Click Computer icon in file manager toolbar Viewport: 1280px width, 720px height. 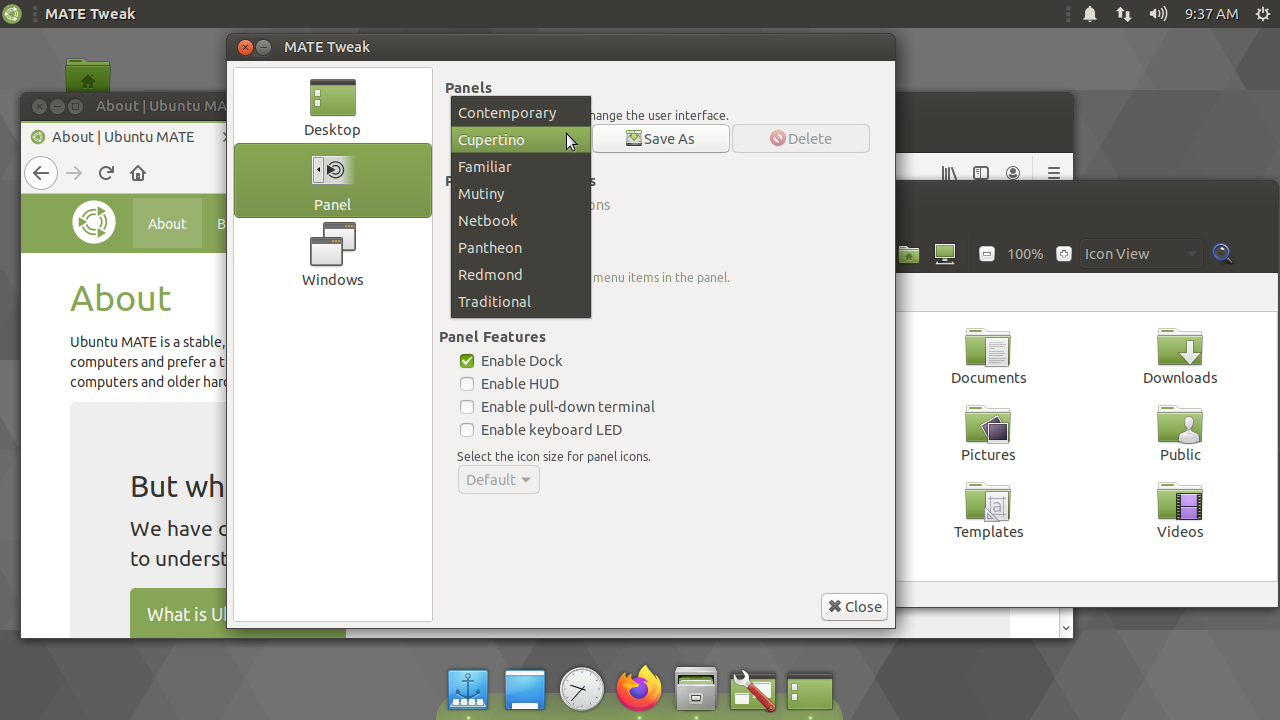click(x=945, y=254)
